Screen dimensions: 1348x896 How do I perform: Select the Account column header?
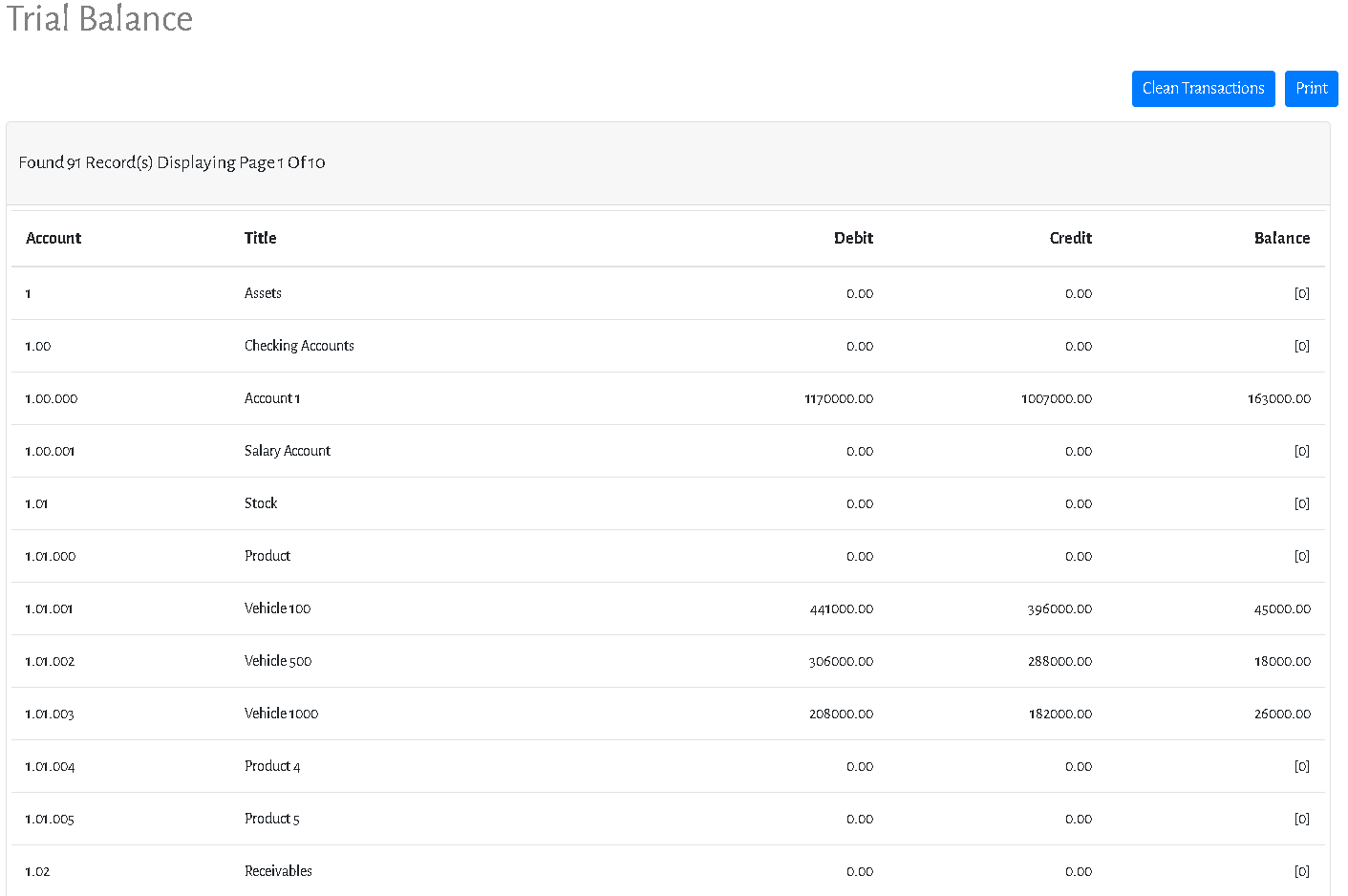click(x=53, y=238)
